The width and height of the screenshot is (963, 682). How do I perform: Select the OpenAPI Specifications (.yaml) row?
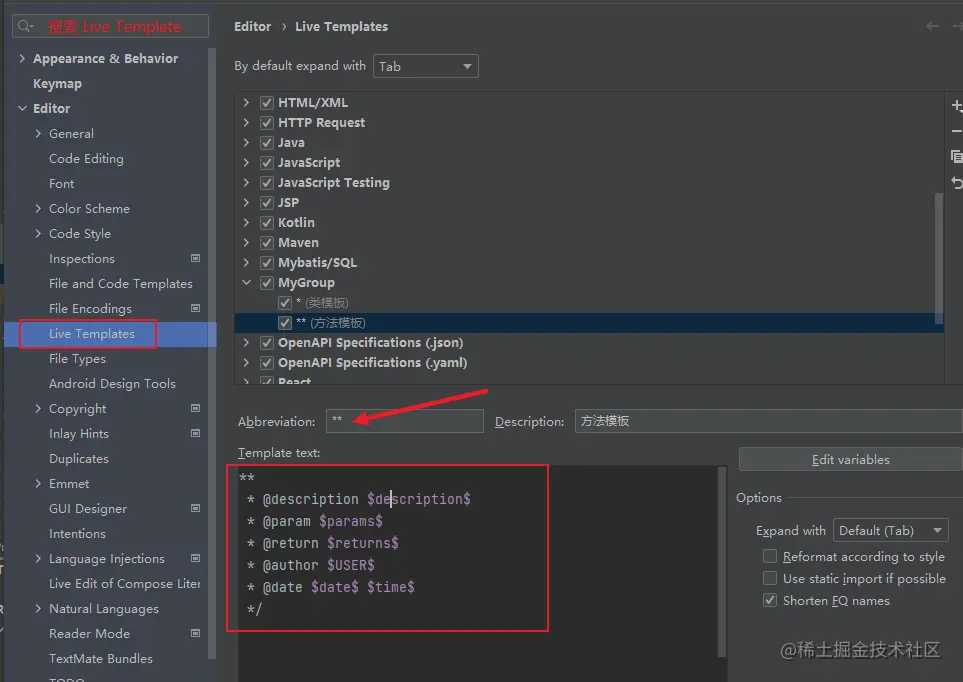click(x=589, y=363)
